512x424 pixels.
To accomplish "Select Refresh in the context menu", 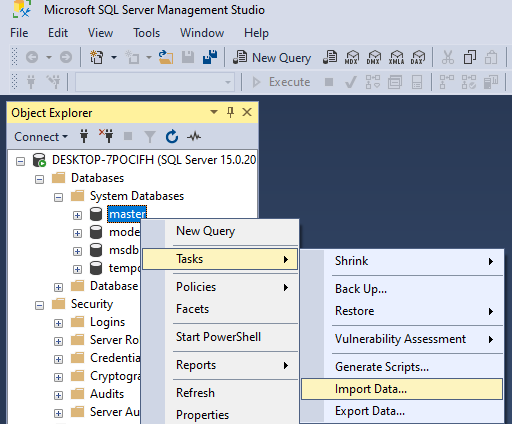I will (x=220, y=393).
